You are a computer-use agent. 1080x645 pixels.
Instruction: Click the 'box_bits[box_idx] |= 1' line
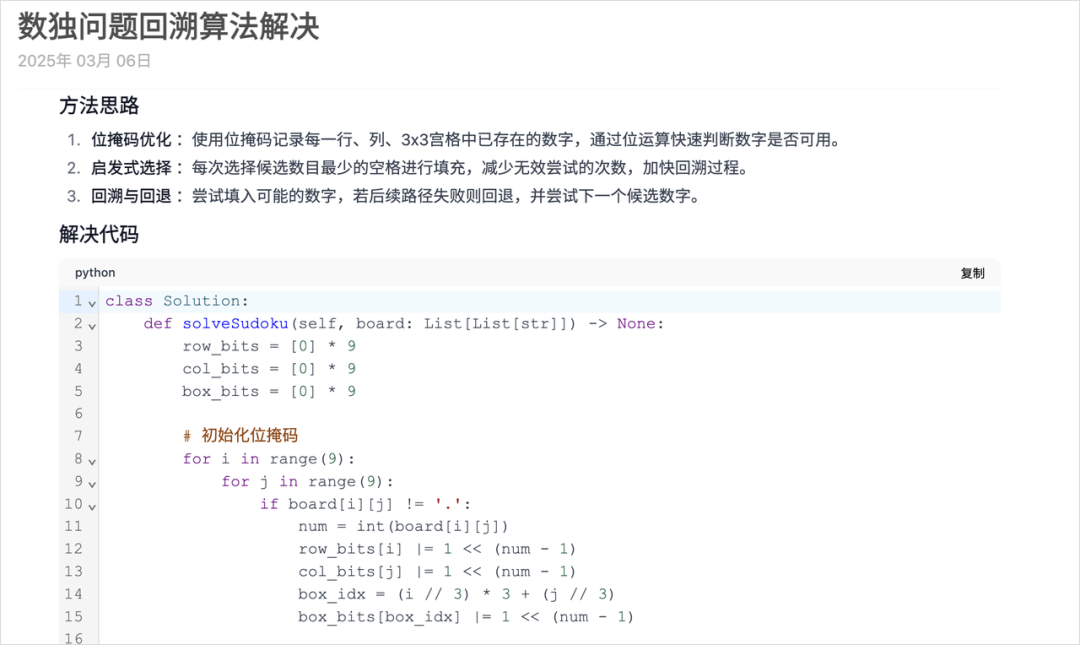(466, 617)
